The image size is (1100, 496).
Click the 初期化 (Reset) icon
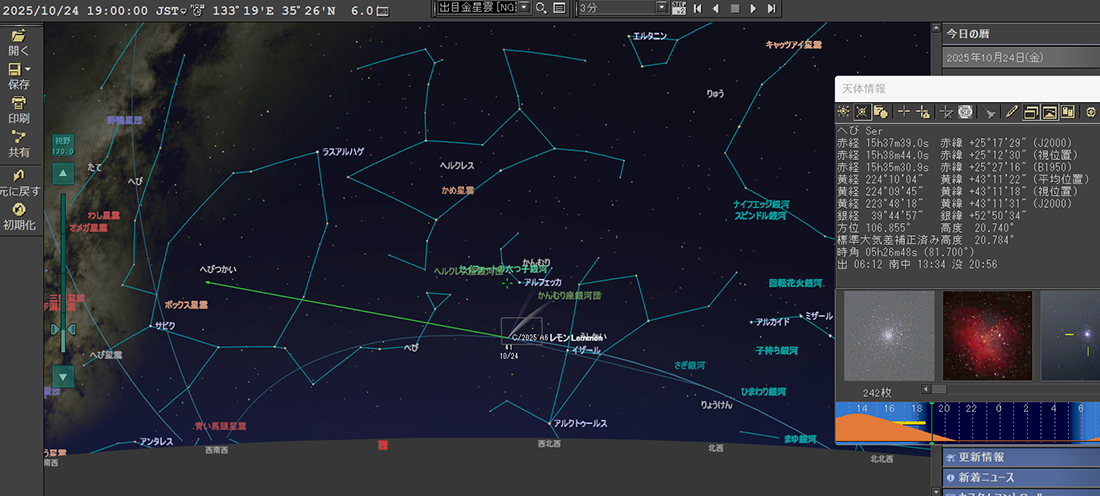[x=18, y=210]
